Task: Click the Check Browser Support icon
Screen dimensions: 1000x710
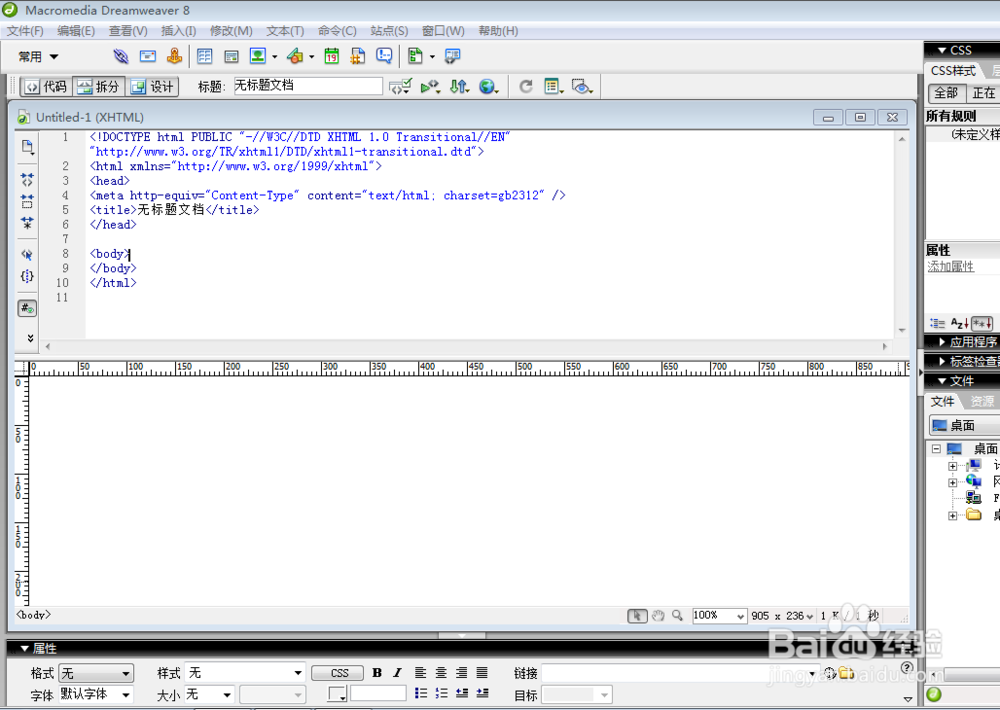Action: click(x=430, y=86)
